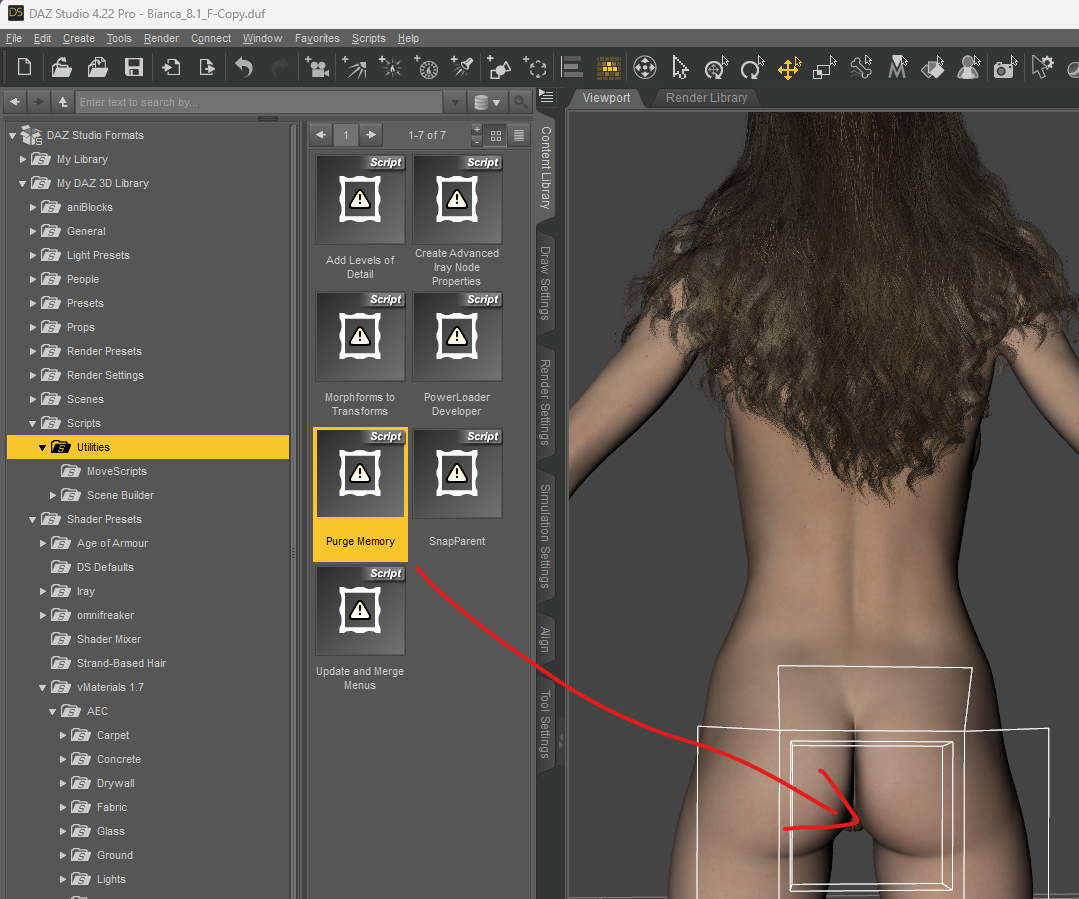Select the Rotate tool
Screen dimensions: 1079x899
752,67
